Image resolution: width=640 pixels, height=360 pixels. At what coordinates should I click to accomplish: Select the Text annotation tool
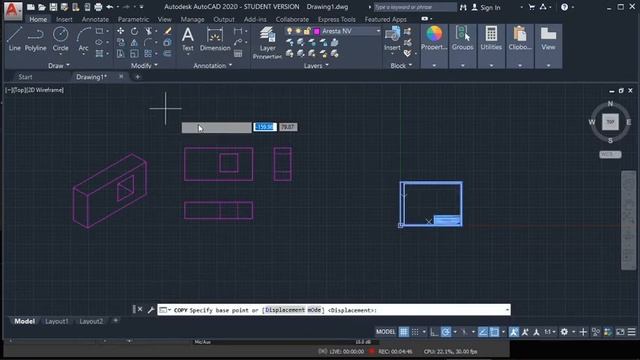click(188, 39)
